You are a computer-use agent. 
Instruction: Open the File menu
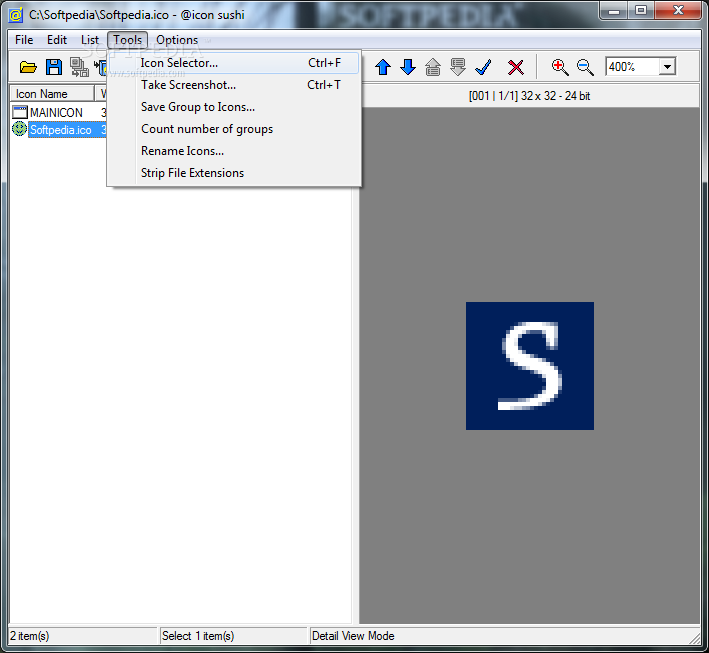24,40
